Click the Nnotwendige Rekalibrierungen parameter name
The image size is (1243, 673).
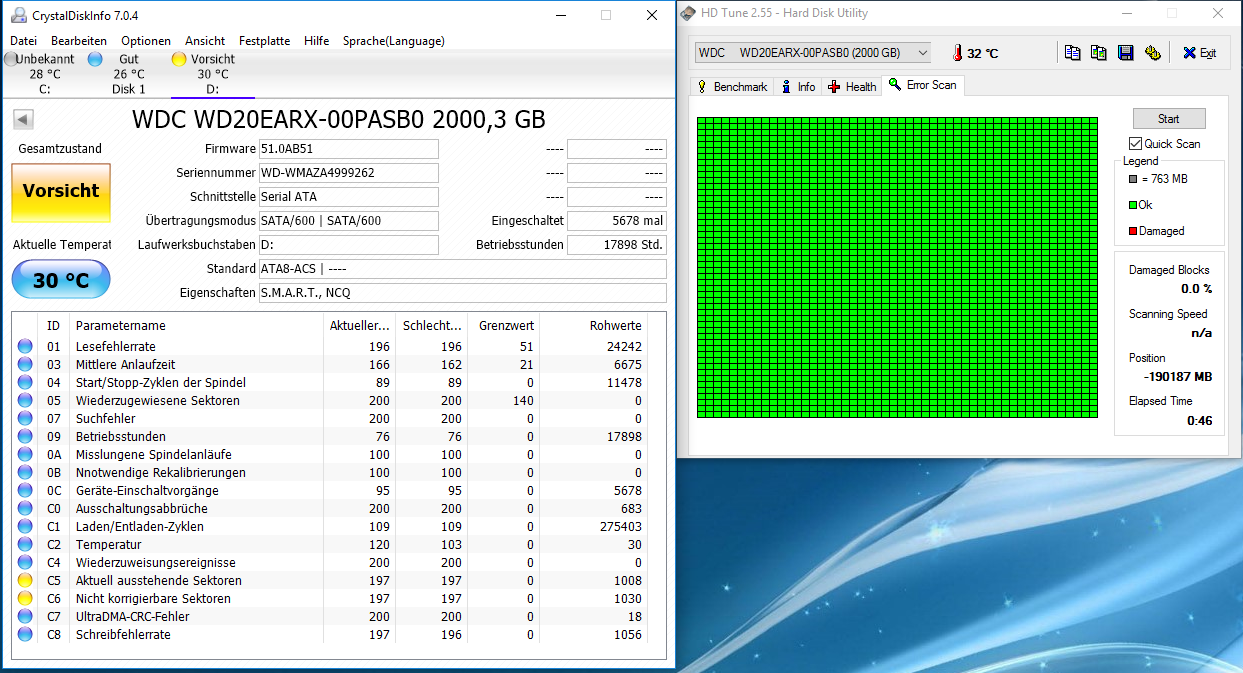point(161,473)
